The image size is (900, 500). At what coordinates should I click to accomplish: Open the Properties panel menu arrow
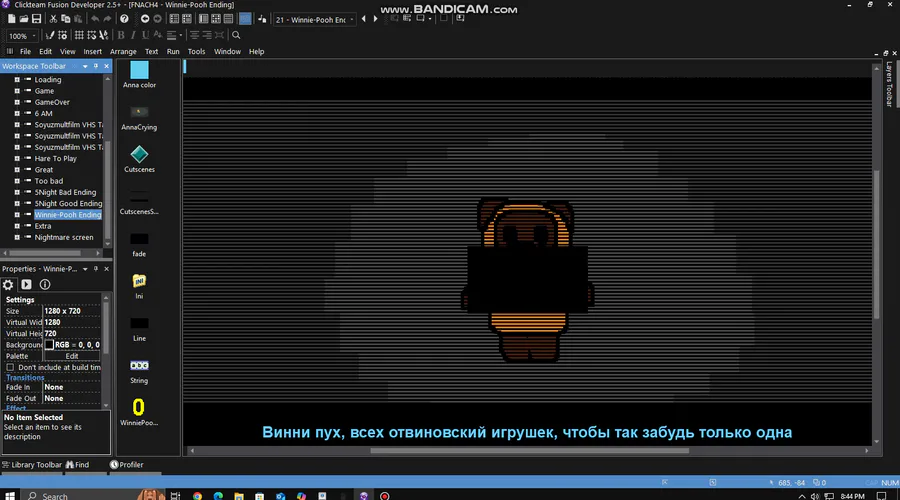pos(85,269)
